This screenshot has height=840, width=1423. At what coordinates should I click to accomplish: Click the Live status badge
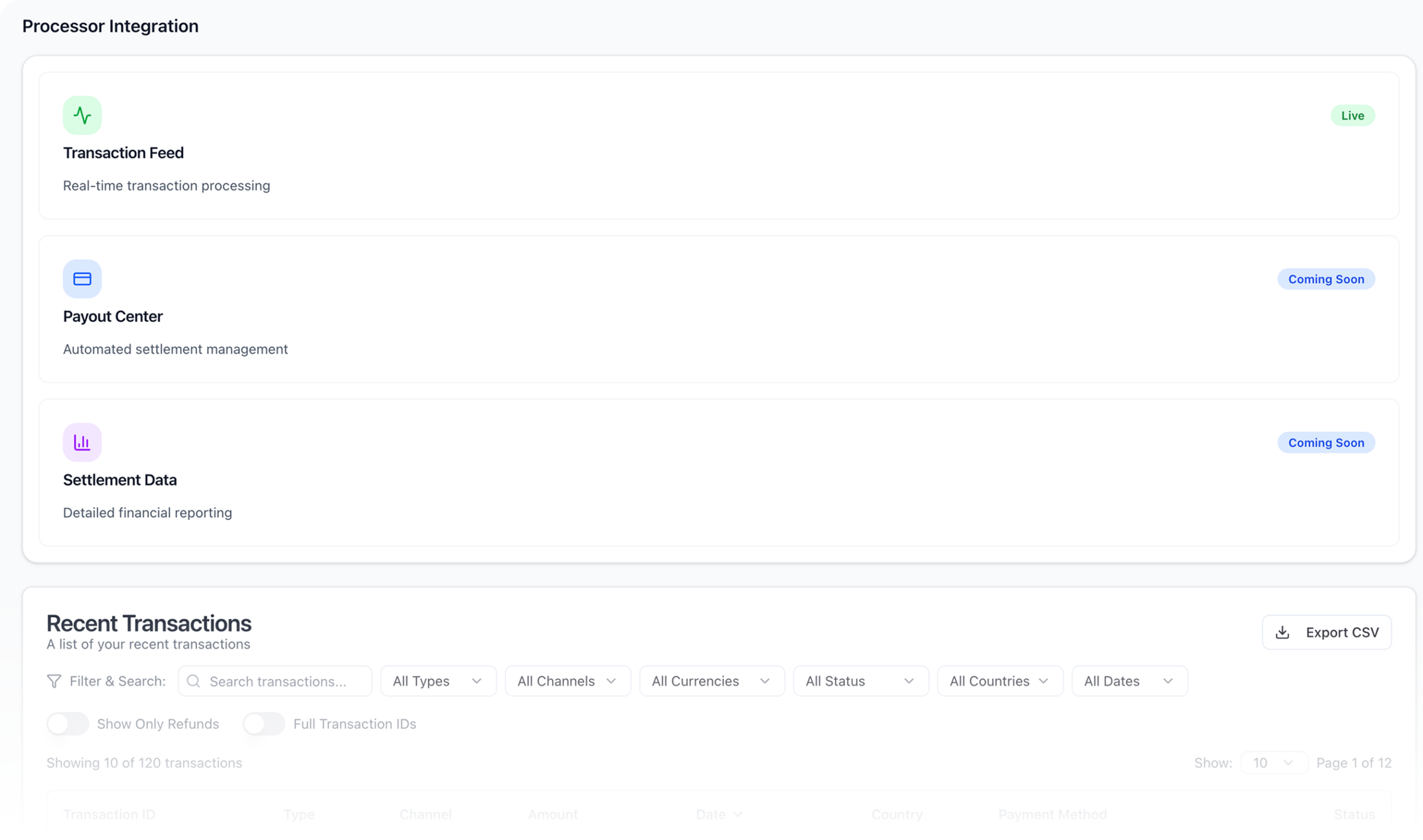point(1352,116)
